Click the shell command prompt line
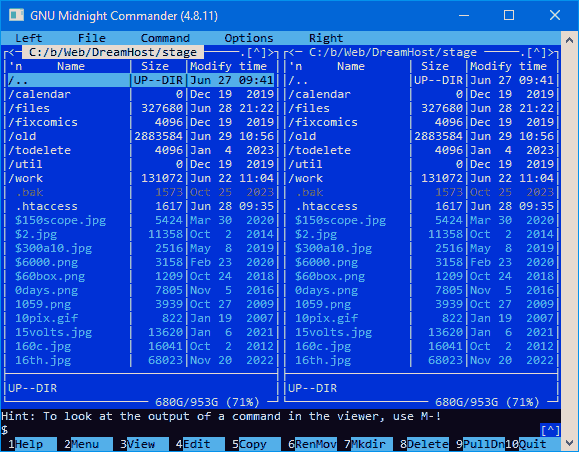 270,430
